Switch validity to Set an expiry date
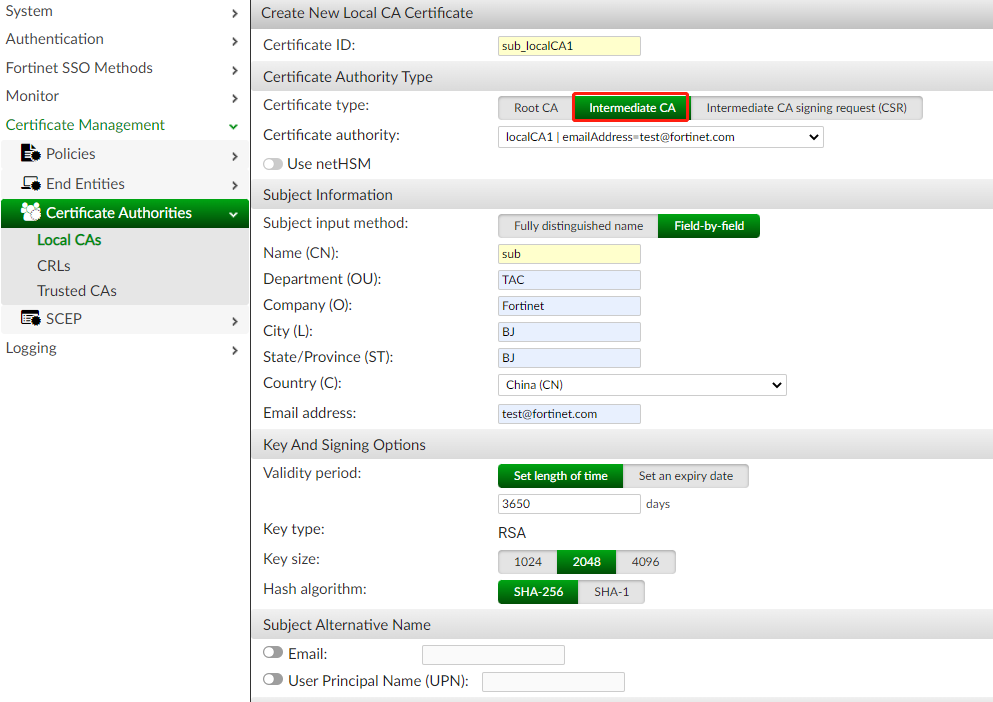Screen dimensions: 993x702 [x=685, y=476]
